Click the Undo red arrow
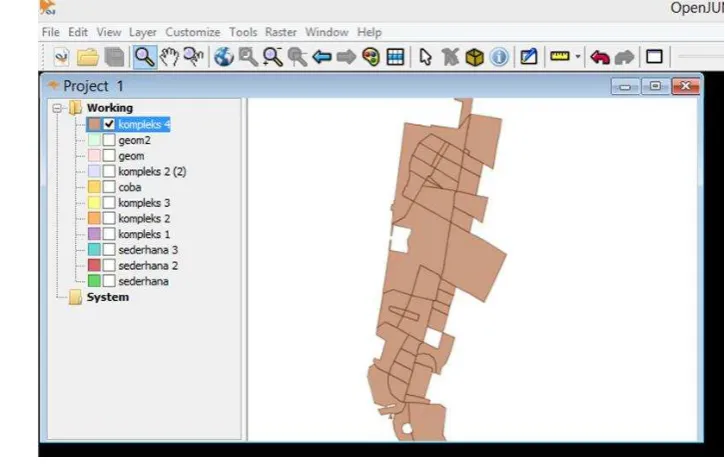Image resolution: width=725 pixels, height=464 pixels. pos(600,57)
